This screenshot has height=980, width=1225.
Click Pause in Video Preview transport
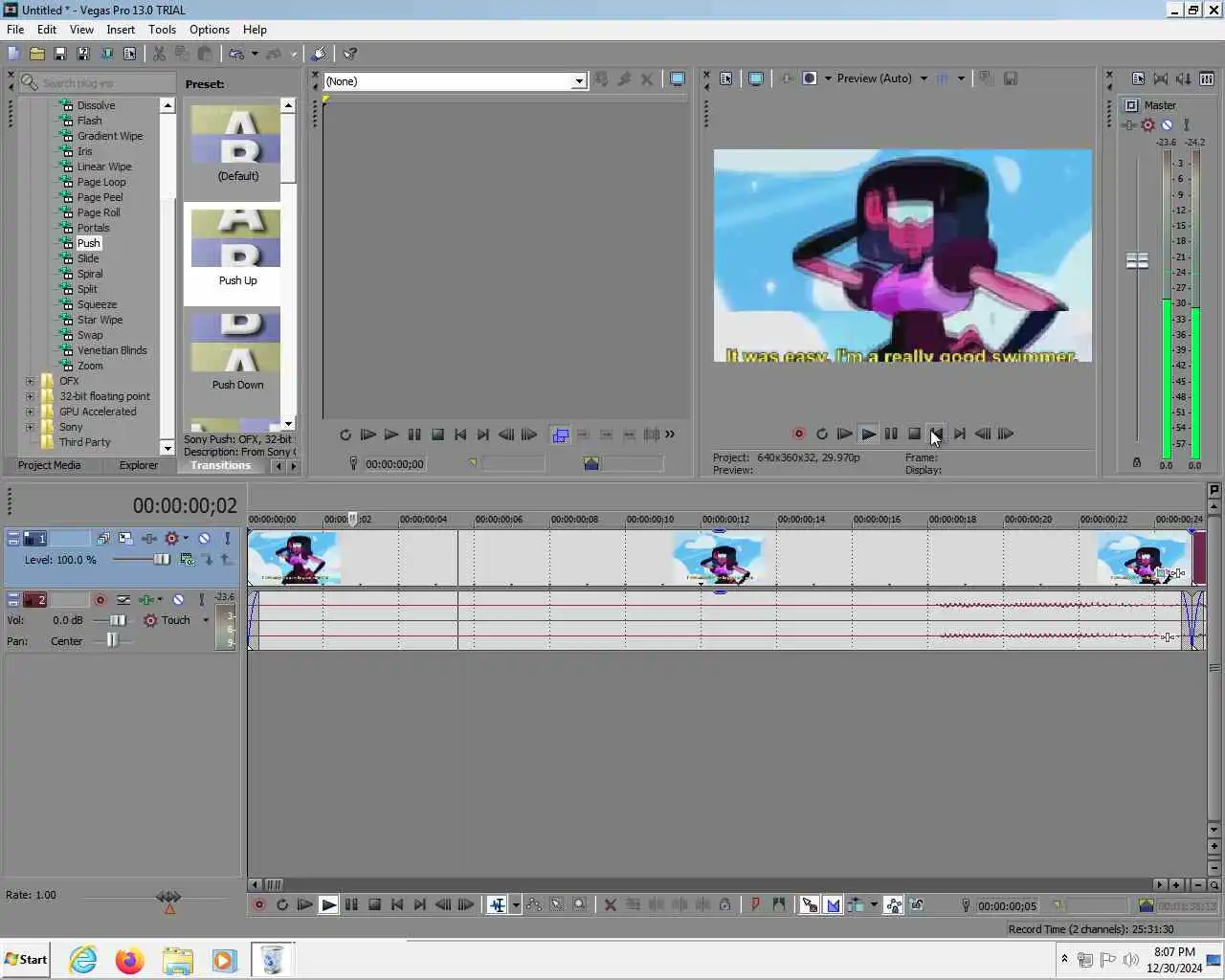(x=891, y=434)
